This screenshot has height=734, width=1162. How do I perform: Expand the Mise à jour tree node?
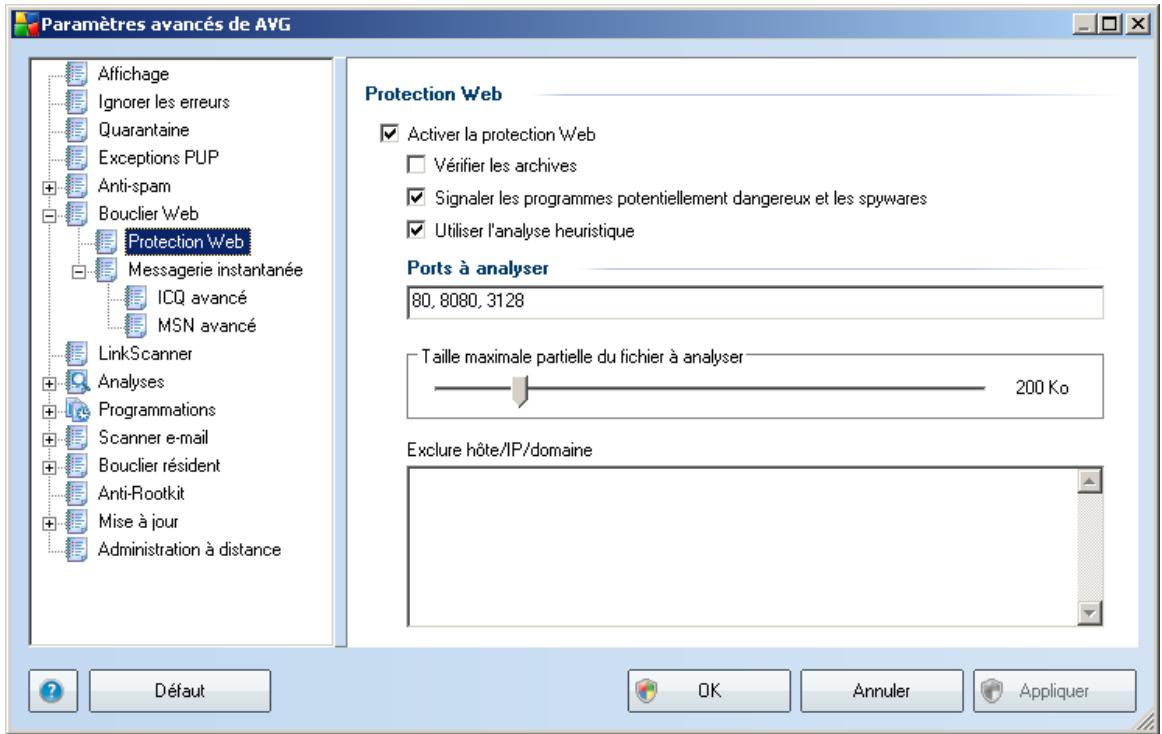49,523
